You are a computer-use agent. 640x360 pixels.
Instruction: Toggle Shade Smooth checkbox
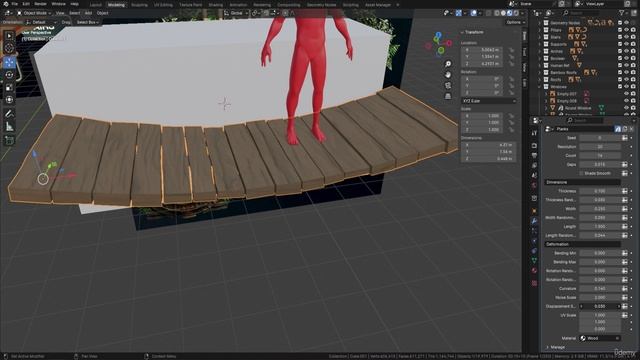[581, 173]
